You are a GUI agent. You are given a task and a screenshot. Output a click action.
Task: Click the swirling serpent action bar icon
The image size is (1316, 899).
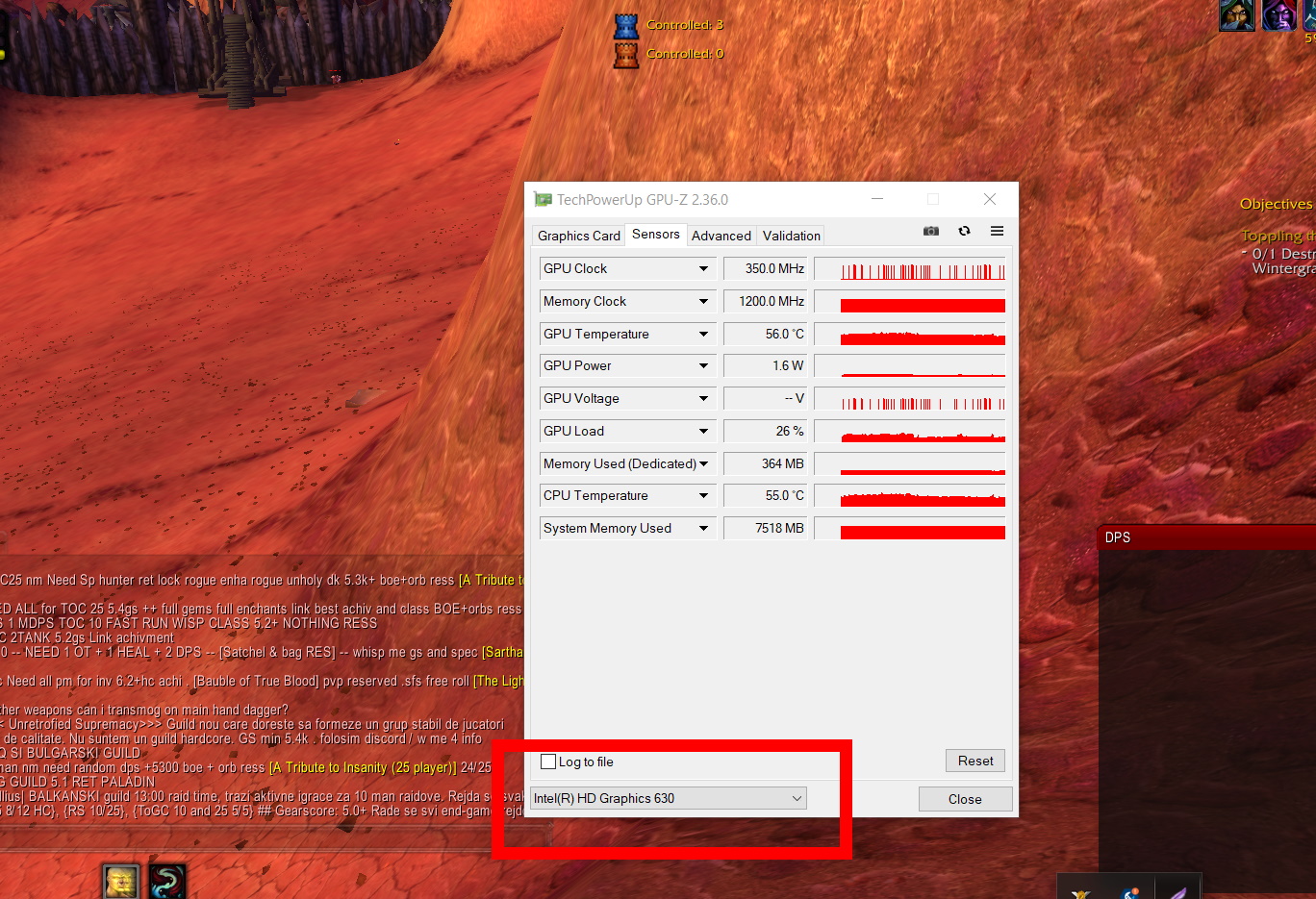click(x=167, y=882)
